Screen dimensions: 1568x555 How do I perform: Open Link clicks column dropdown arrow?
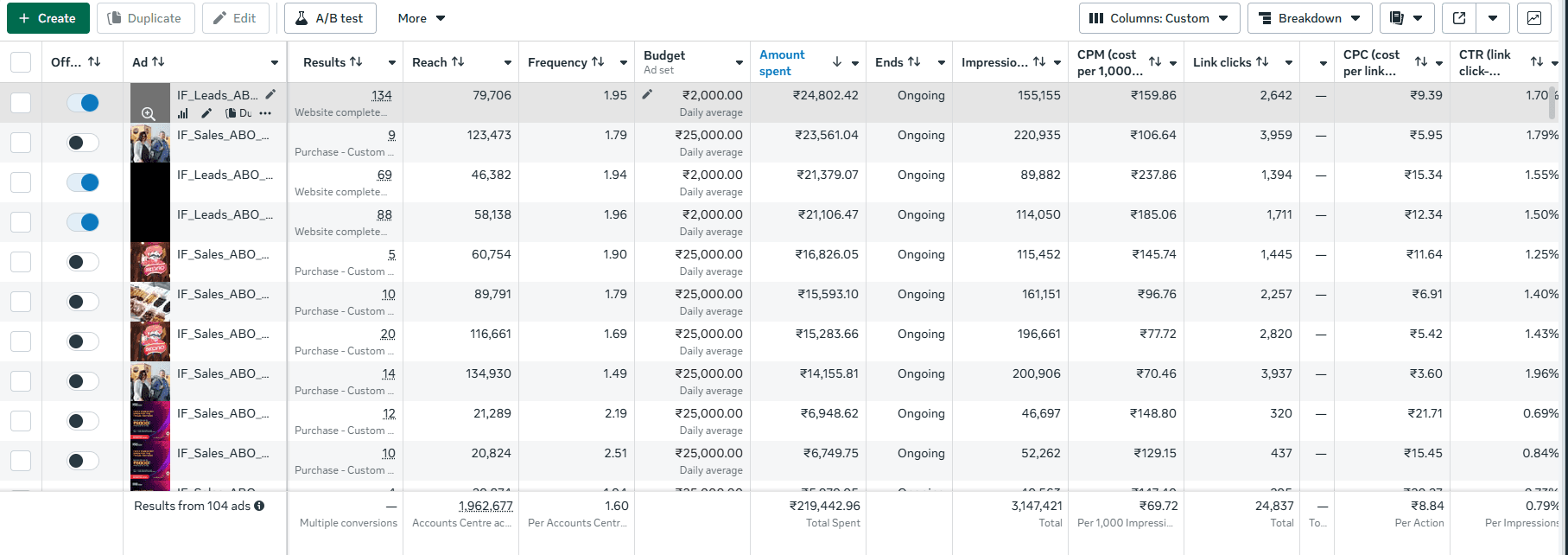pyautogui.click(x=1289, y=63)
